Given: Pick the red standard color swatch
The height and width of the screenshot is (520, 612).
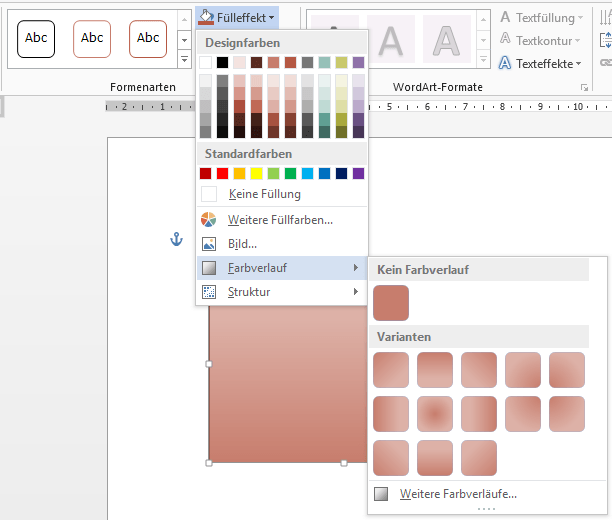Looking at the screenshot, I should pyautogui.click(x=222, y=173).
